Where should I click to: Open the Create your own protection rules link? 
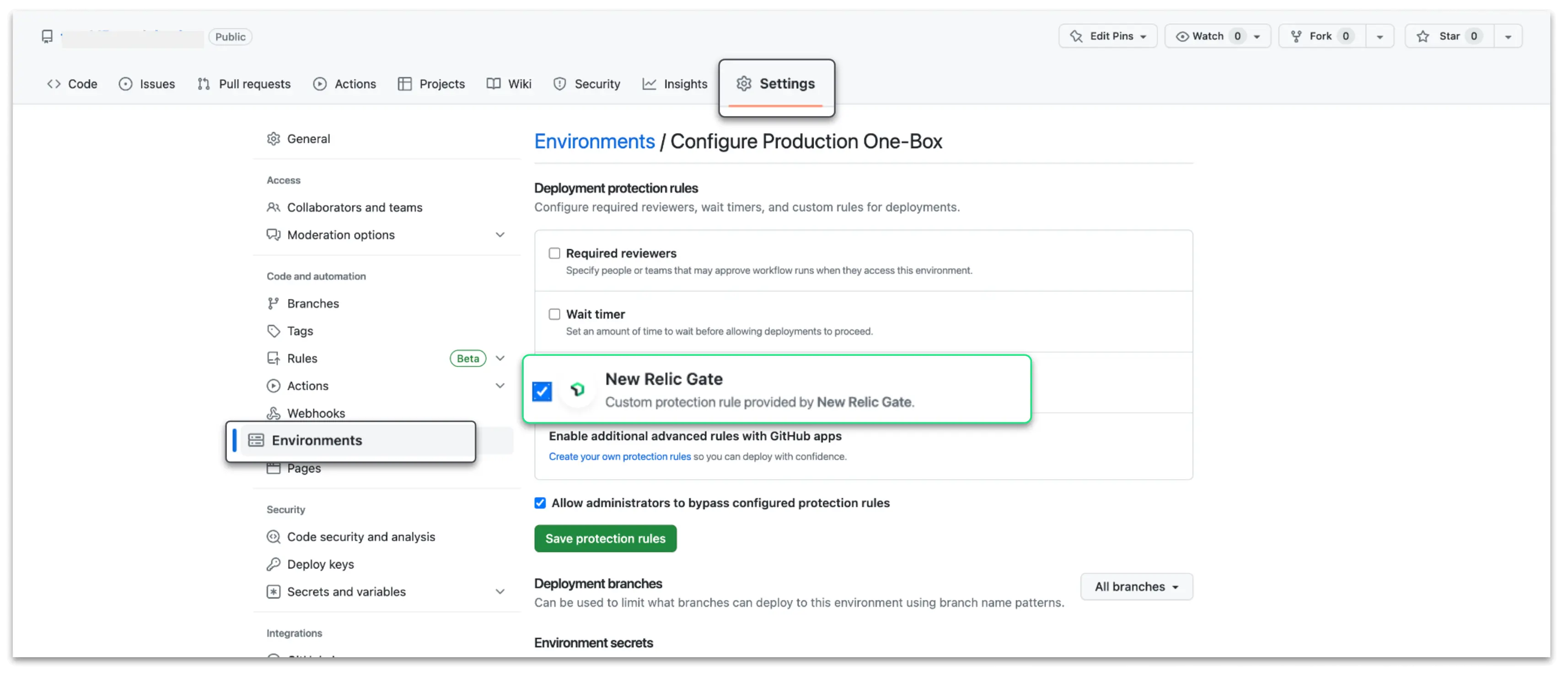[x=619, y=456]
